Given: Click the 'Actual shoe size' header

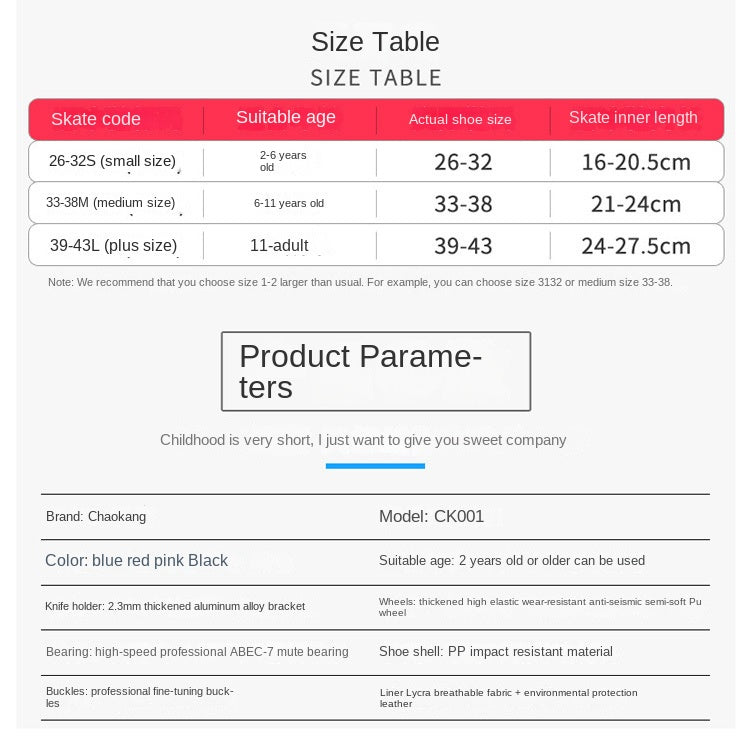Looking at the screenshot, I should coord(460,119).
